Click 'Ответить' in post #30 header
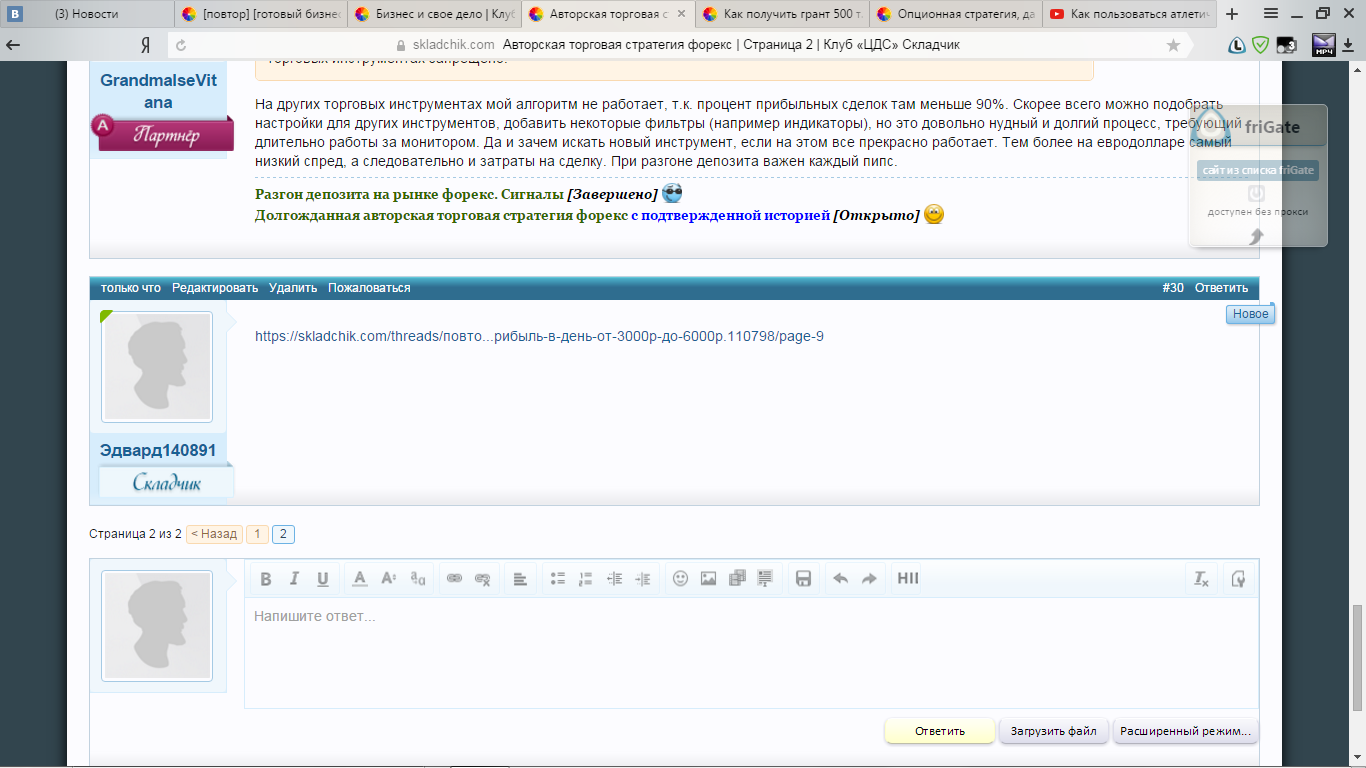This screenshot has height=768, width=1366. click(1221, 288)
